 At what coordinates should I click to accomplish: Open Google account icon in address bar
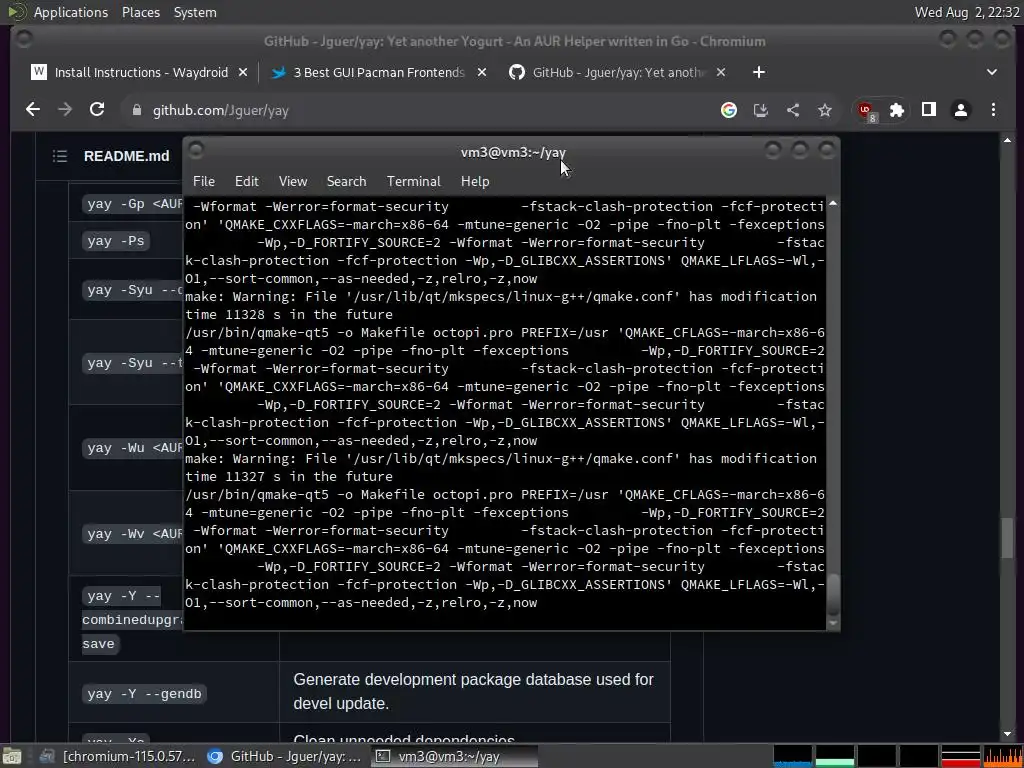729,110
